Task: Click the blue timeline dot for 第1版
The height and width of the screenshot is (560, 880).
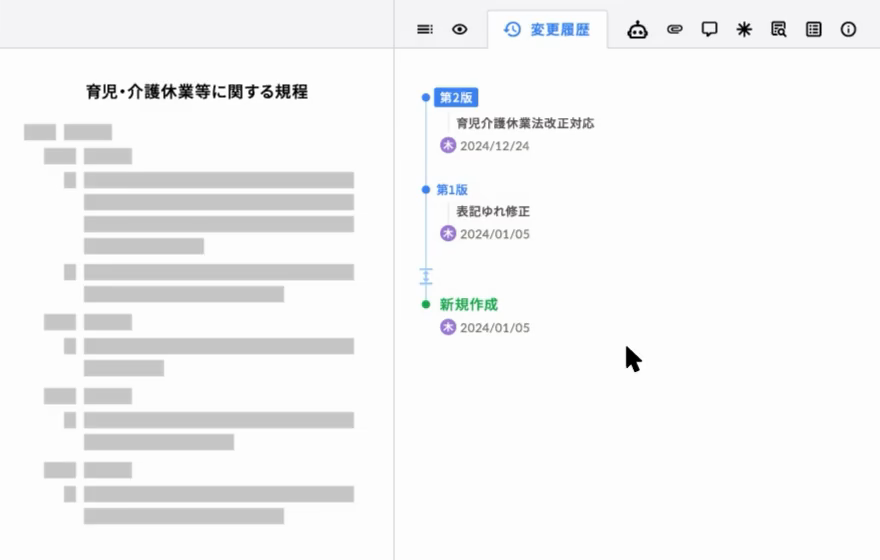Action: 426,189
